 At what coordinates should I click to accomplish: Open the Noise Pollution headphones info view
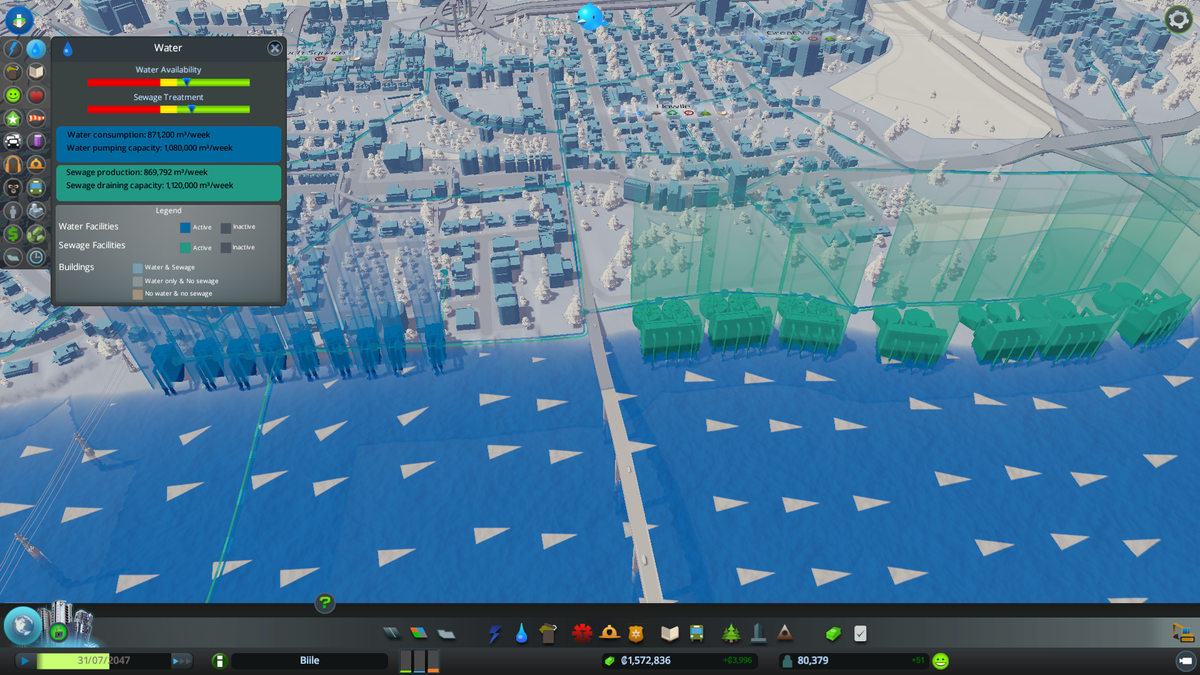tap(13, 164)
